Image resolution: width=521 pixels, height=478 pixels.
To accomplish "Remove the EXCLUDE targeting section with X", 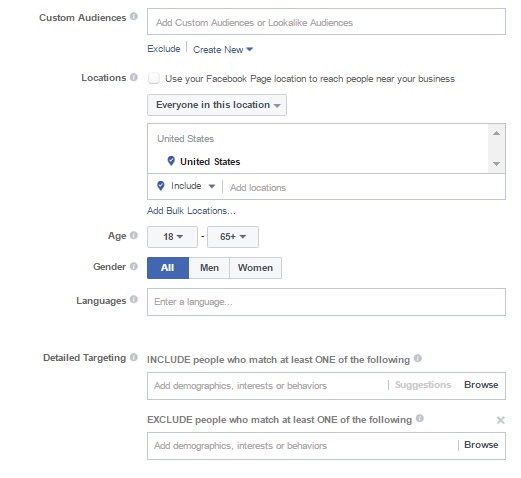I will tap(500, 420).
